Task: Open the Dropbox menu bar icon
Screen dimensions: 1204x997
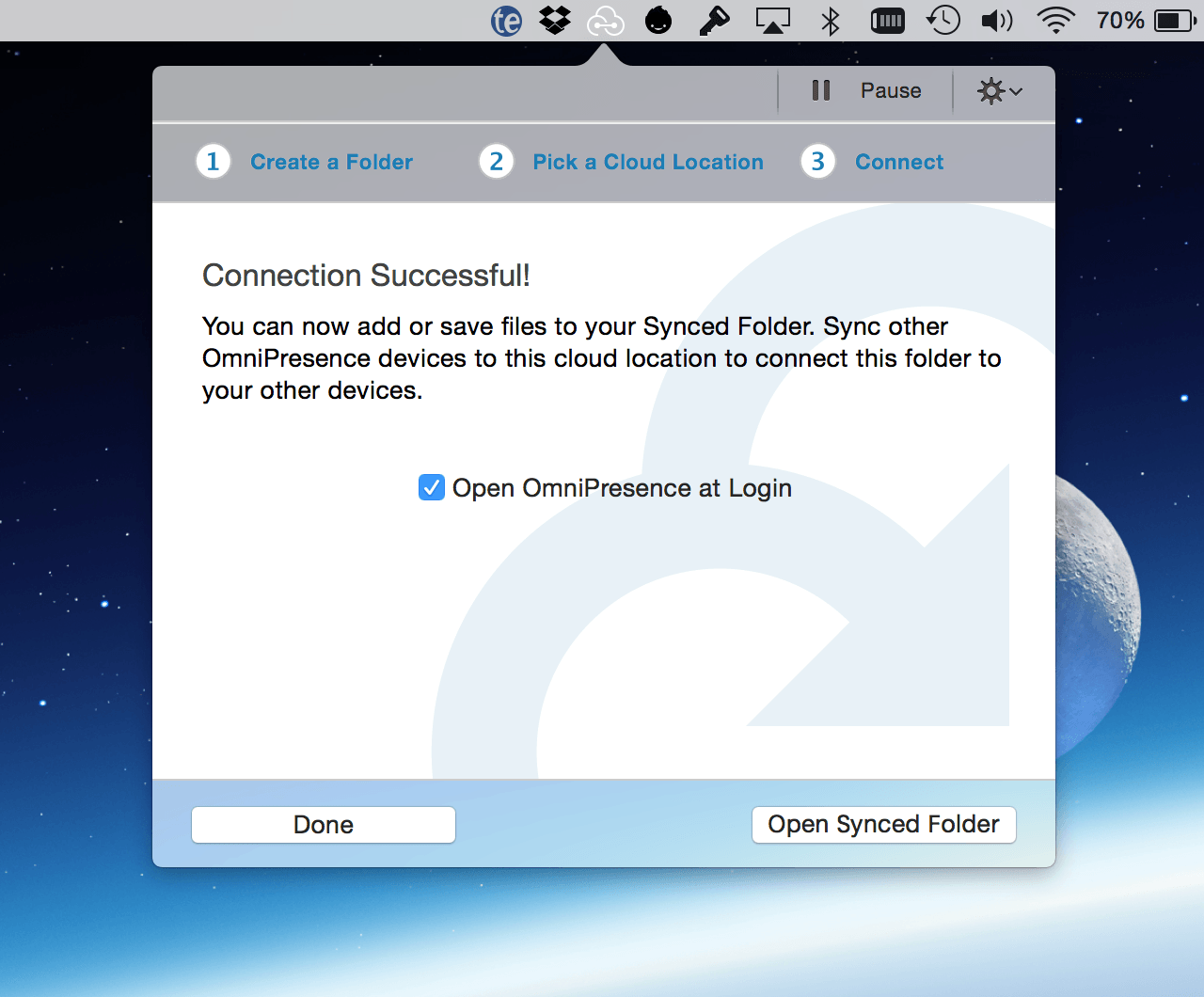Action: click(x=555, y=20)
